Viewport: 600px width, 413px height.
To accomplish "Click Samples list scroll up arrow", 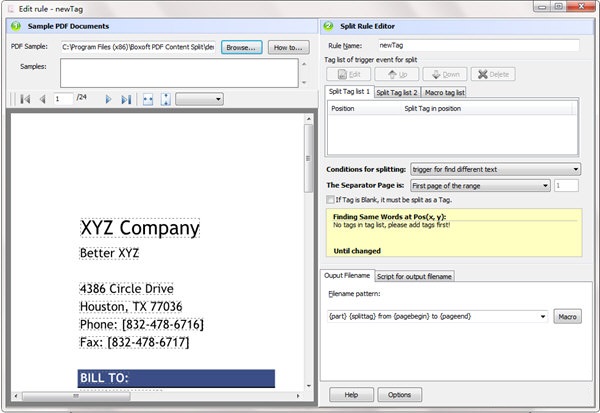I will pyautogui.click(x=304, y=64).
